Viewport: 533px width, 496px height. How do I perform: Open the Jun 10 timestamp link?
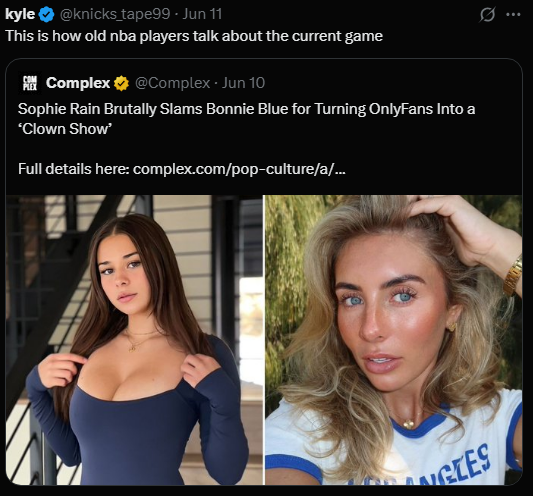pos(243,83)
